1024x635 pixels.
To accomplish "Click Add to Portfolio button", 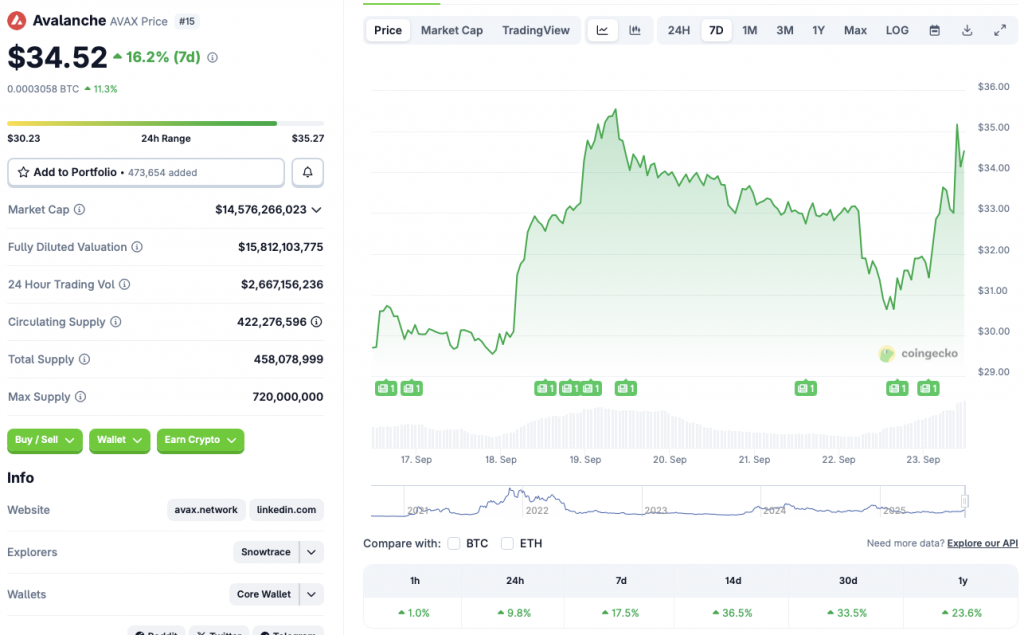I will coord(146,172).
